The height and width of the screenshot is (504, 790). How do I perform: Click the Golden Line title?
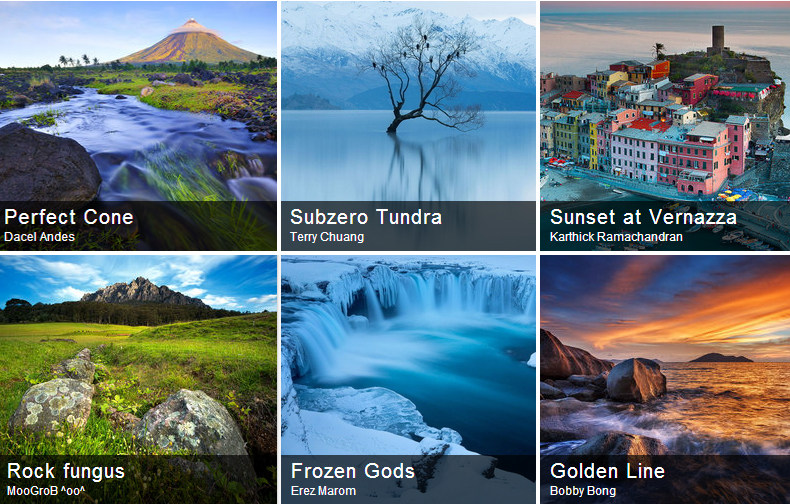608,471
